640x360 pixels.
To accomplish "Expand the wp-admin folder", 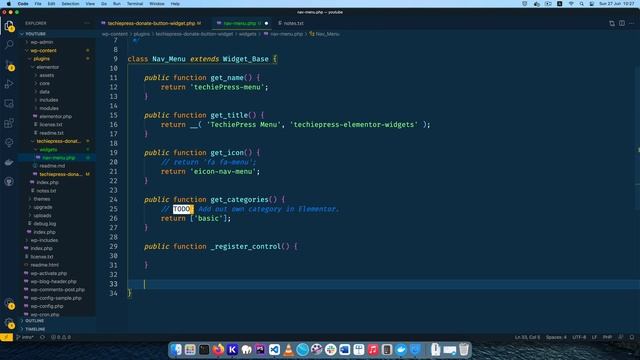I will click(x=42, y=42).
